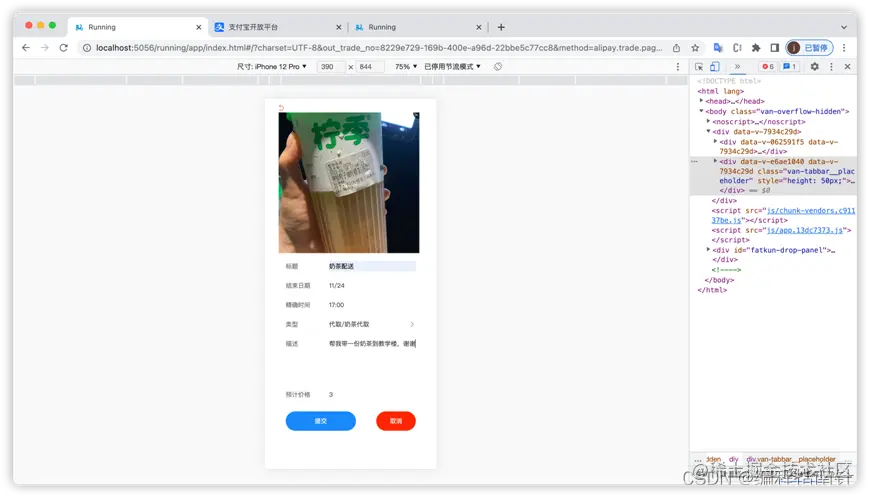Screen dimensions: 869x497
Task: Edit the viewport height field 844
Action: [370, 66]
